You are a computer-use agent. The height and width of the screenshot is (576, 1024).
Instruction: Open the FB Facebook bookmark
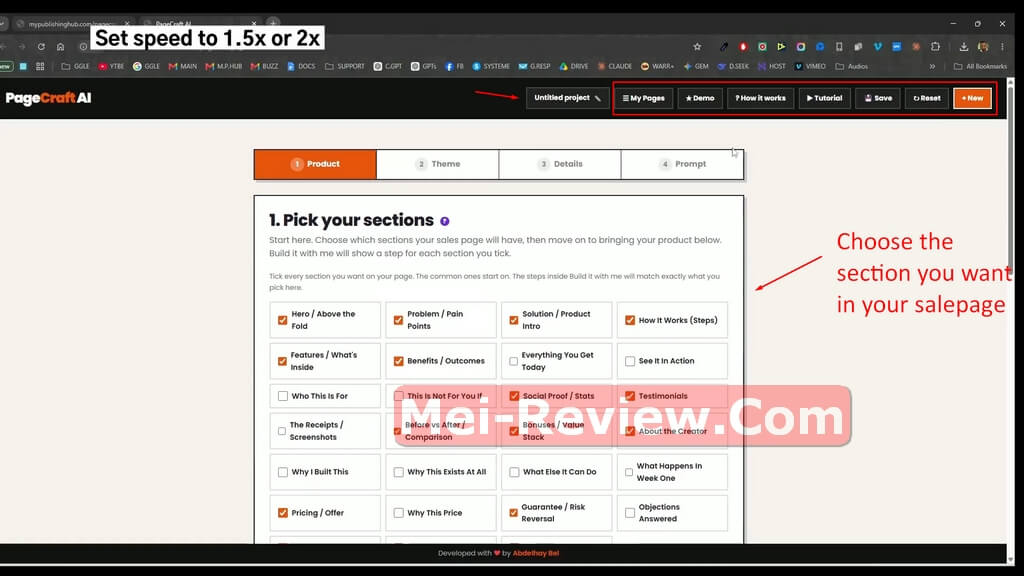point(455,66)
